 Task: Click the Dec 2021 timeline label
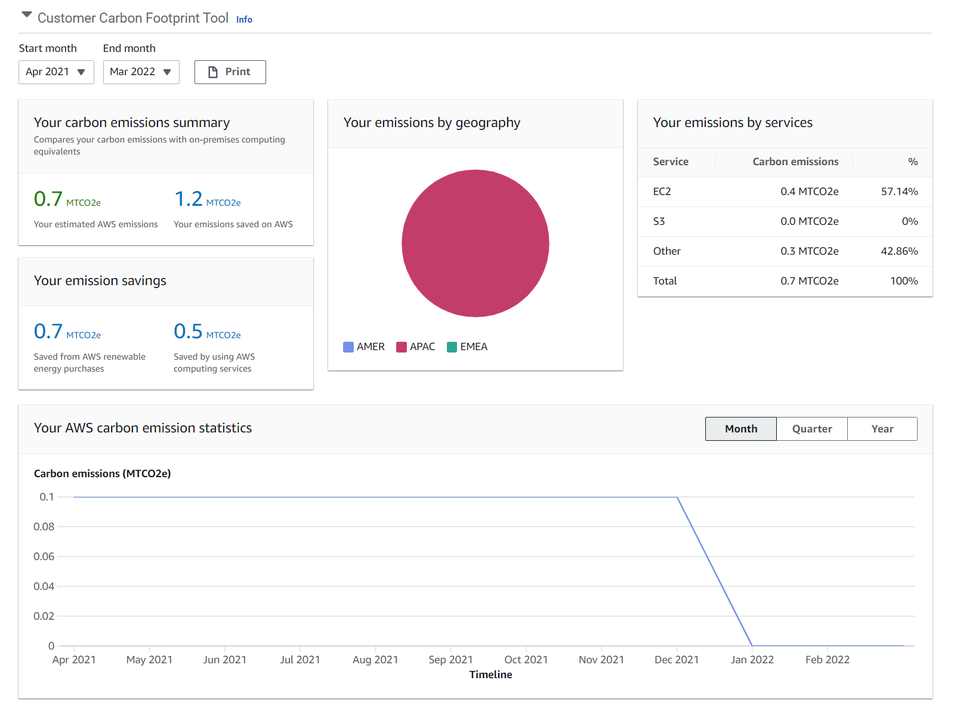pos(677,660)
